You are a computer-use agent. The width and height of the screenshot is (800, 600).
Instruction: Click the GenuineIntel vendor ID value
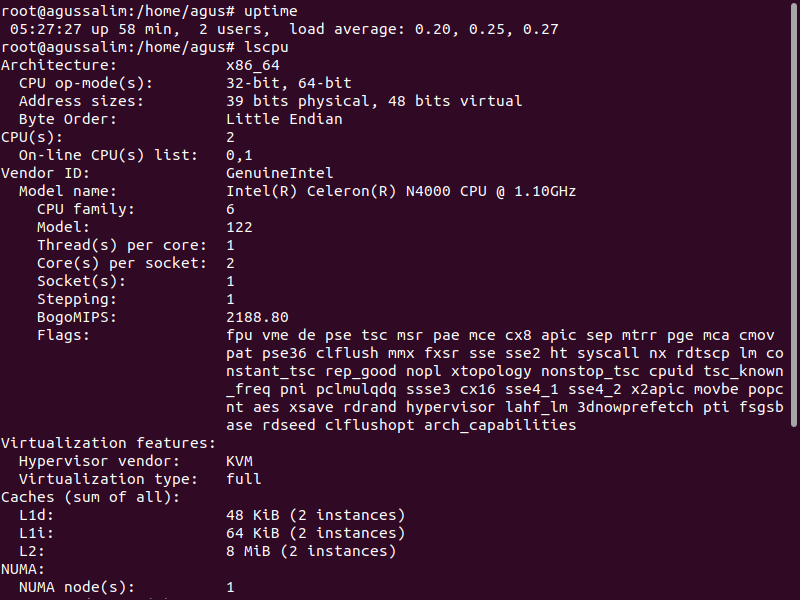(280, 173)
